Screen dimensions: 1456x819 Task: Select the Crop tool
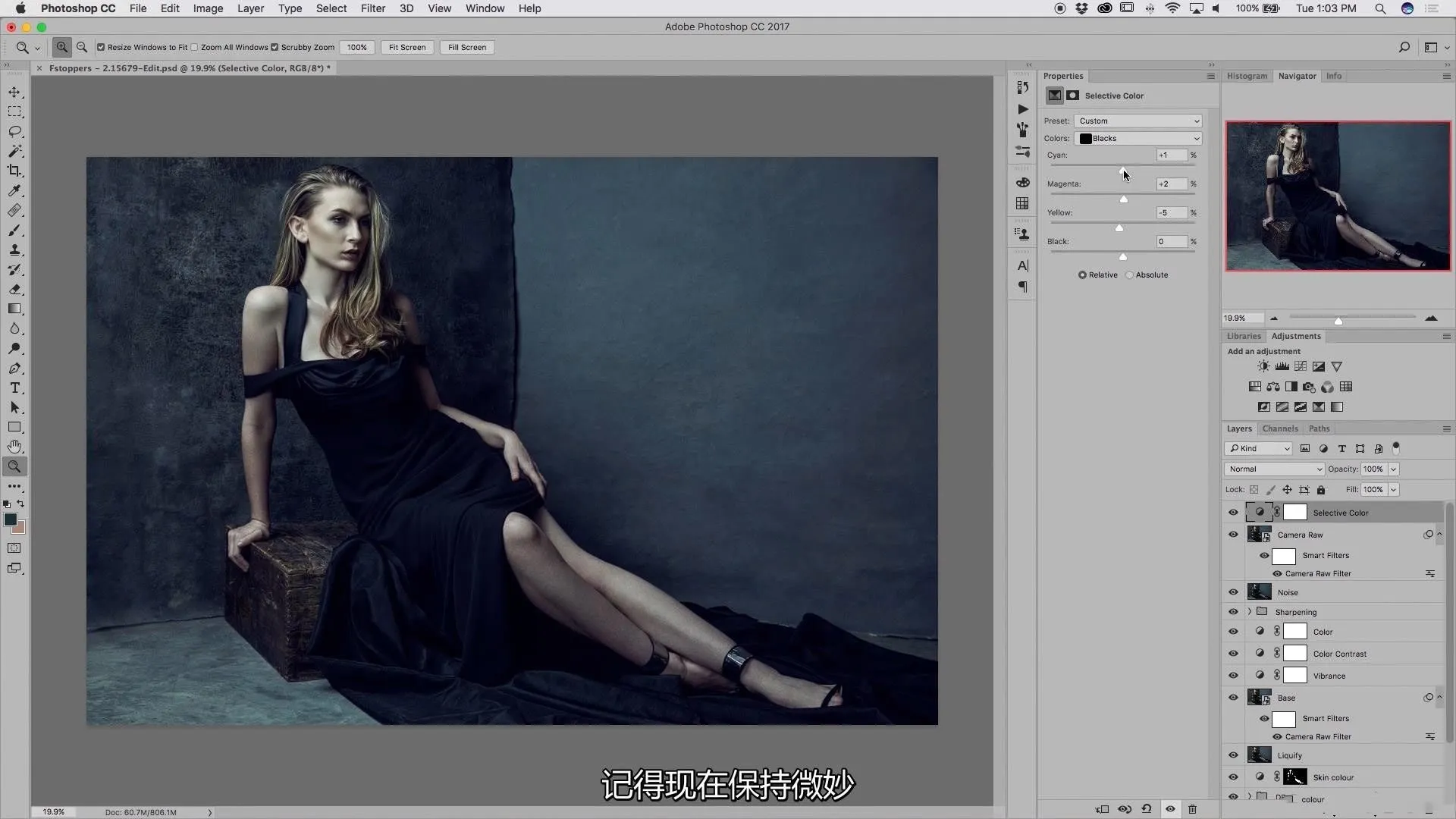click(15, 169)
